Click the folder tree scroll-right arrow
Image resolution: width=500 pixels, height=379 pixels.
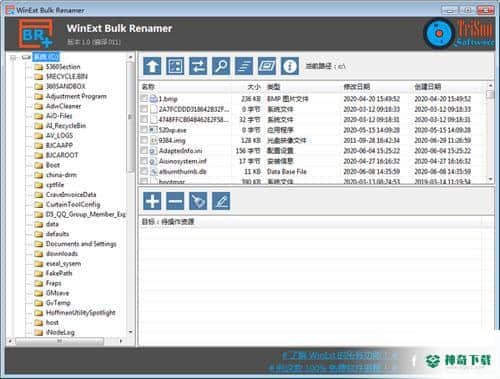point(121,341)
